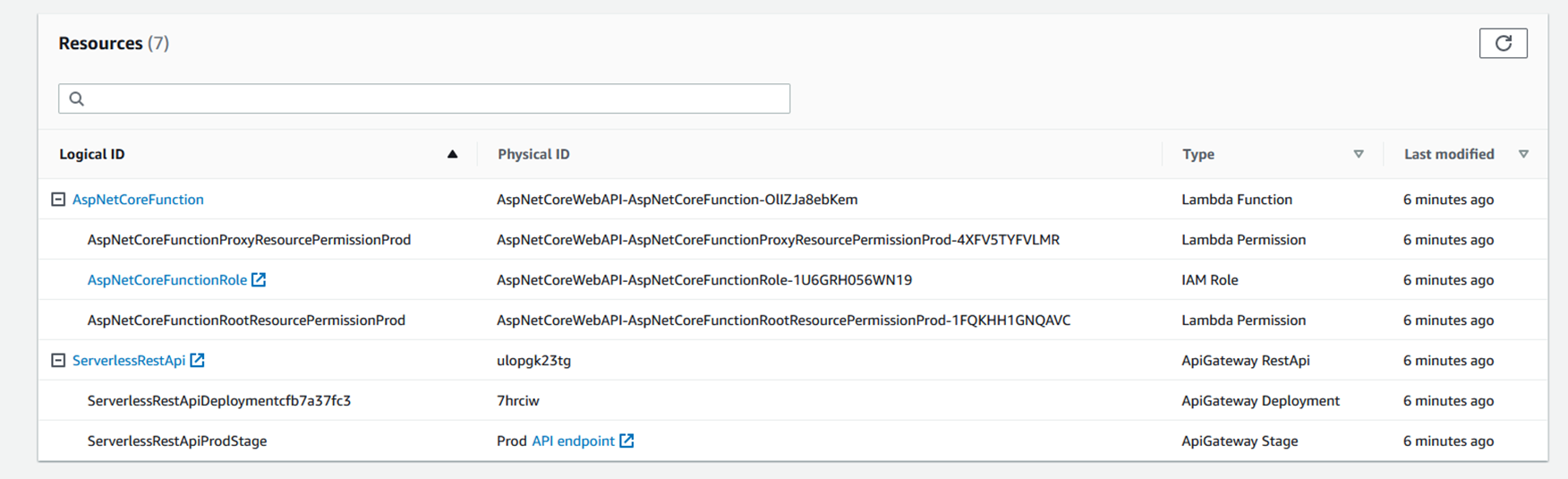Select the ServerlessRestApiDeploymentcfb7a37fc3 row
This screenshot has height=479, width=1568.
[793, 400]
